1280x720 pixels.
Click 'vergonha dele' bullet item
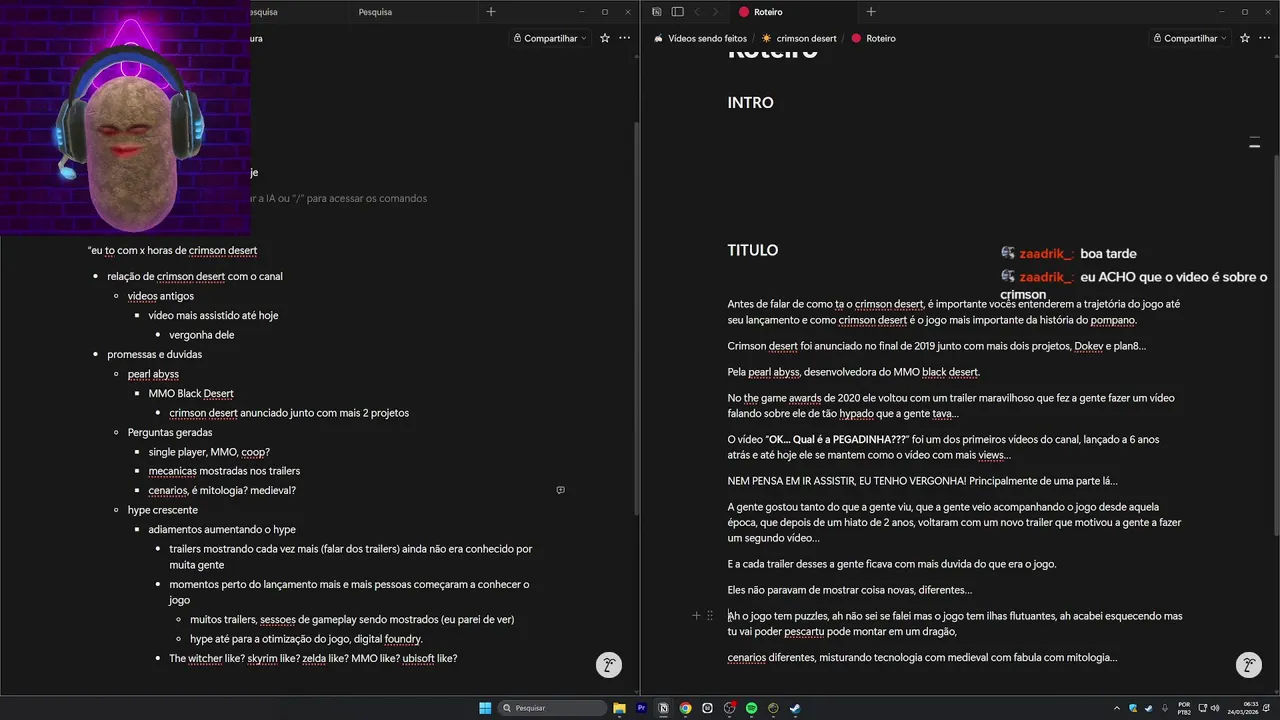(x=201, y=335)
